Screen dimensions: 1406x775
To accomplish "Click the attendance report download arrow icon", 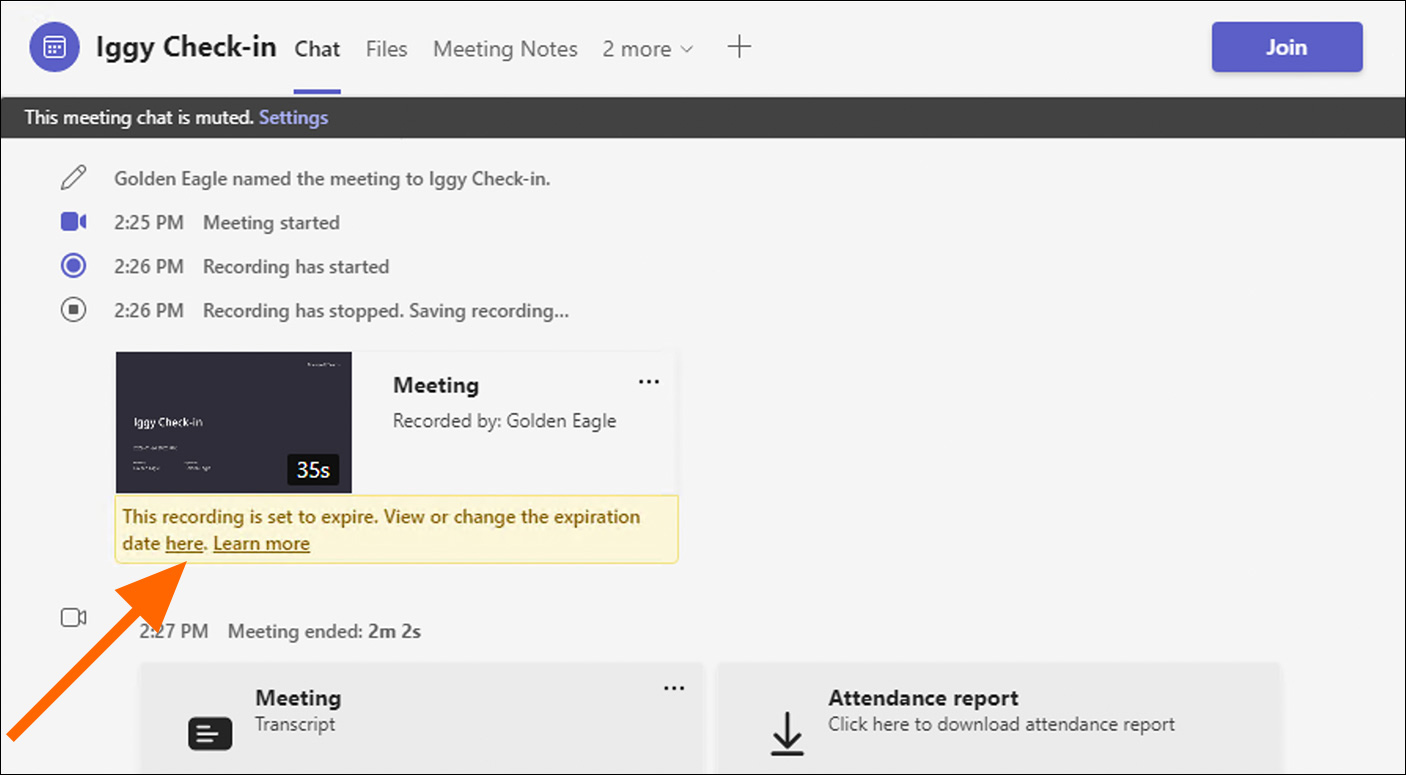I will pyautogui.click(x=787, y=733).
